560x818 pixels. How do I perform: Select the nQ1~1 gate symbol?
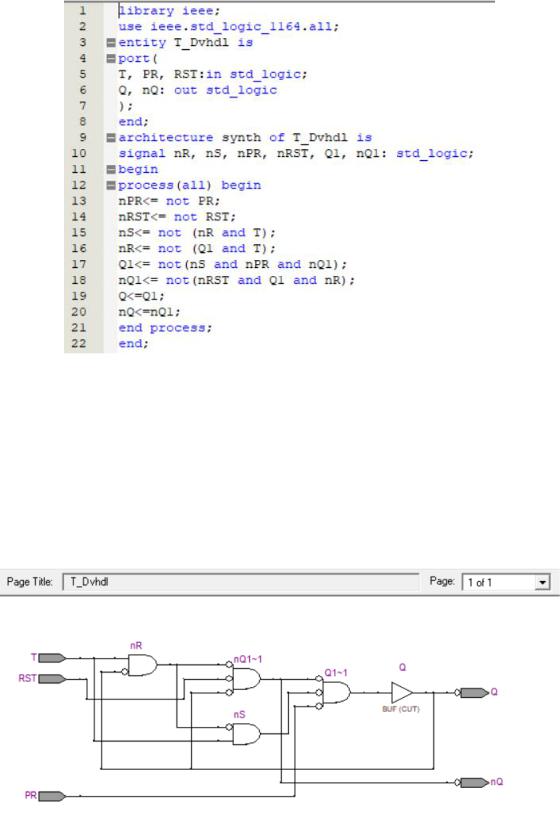point(246,679)
